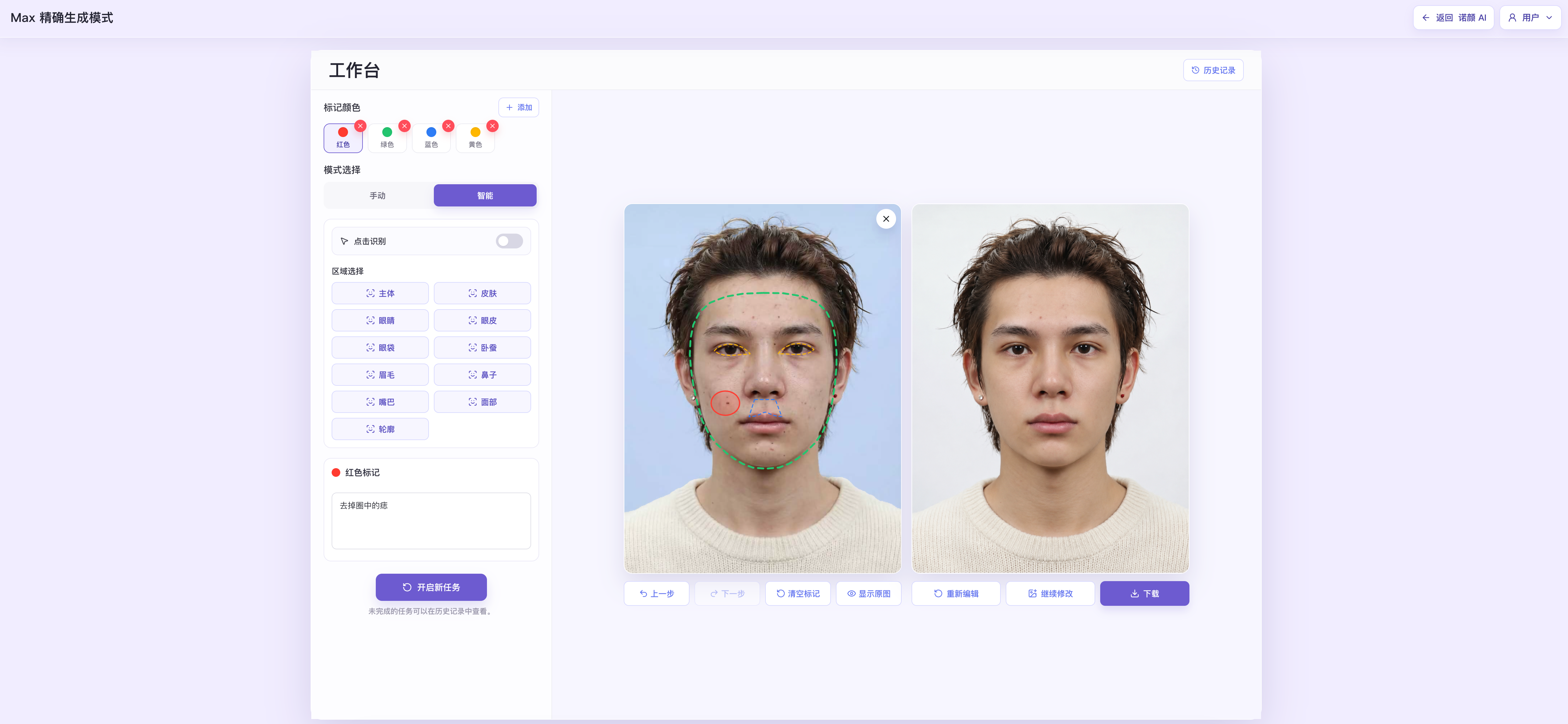Focus the red marker description text box
1568x724 pixels.
pos(431,521)
